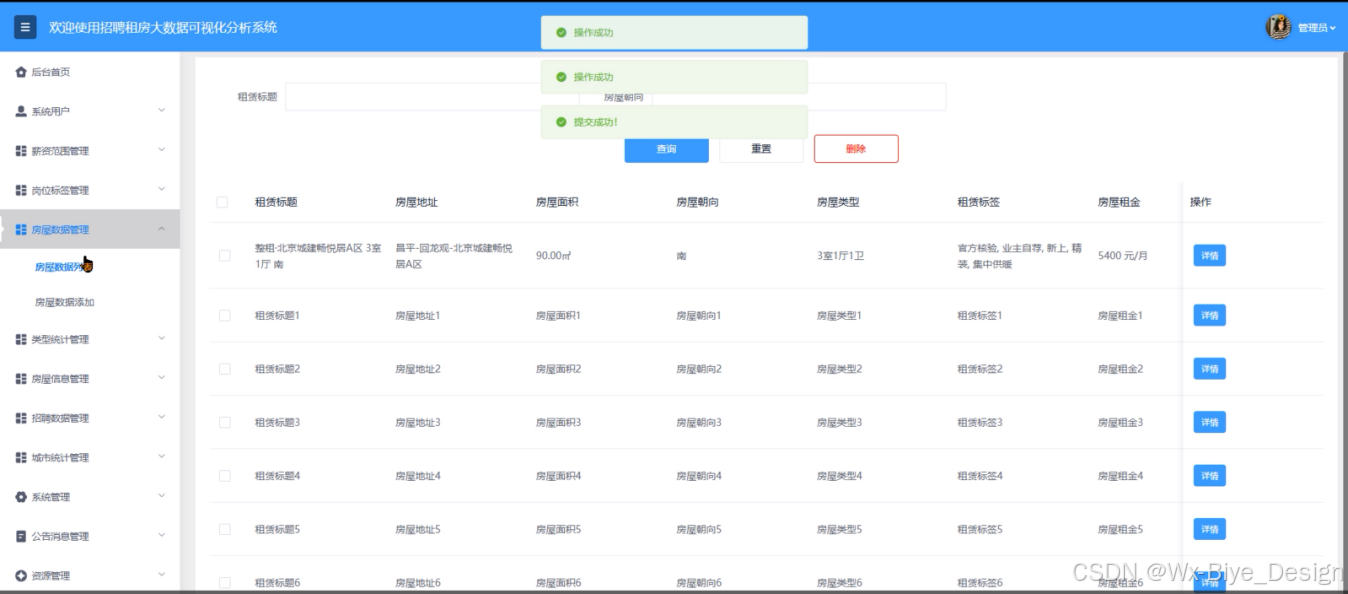Check the row 租赁标题6
The height and width of the screenshot is (594, 1348).
tap(224, 583)
